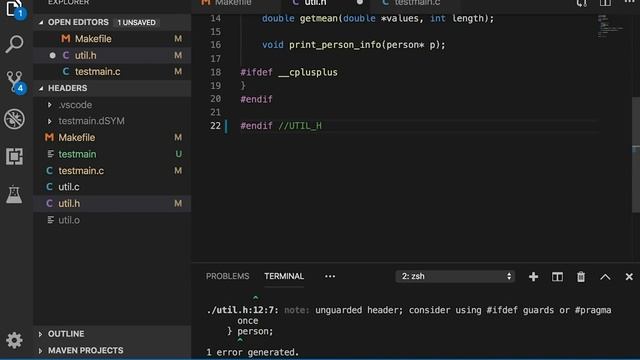Add a new terminal with plus icon

(x=533, y=277)
